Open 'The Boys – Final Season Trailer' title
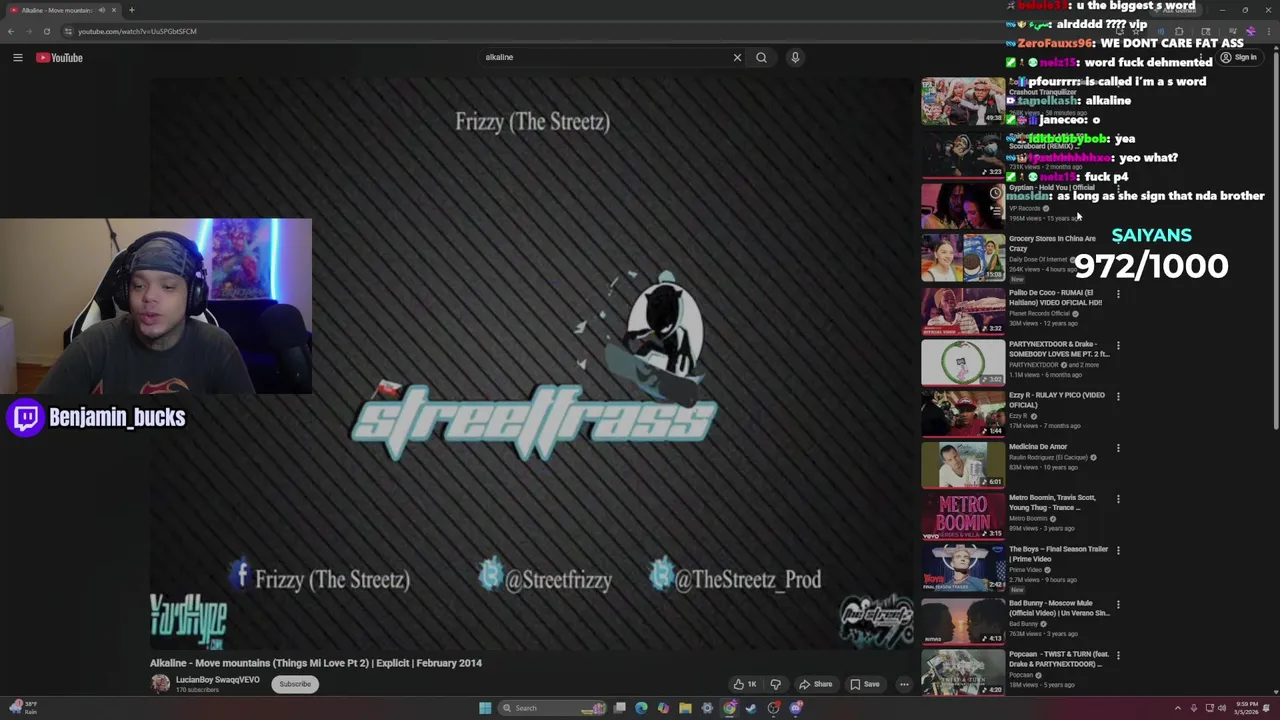 [1058, 554]
